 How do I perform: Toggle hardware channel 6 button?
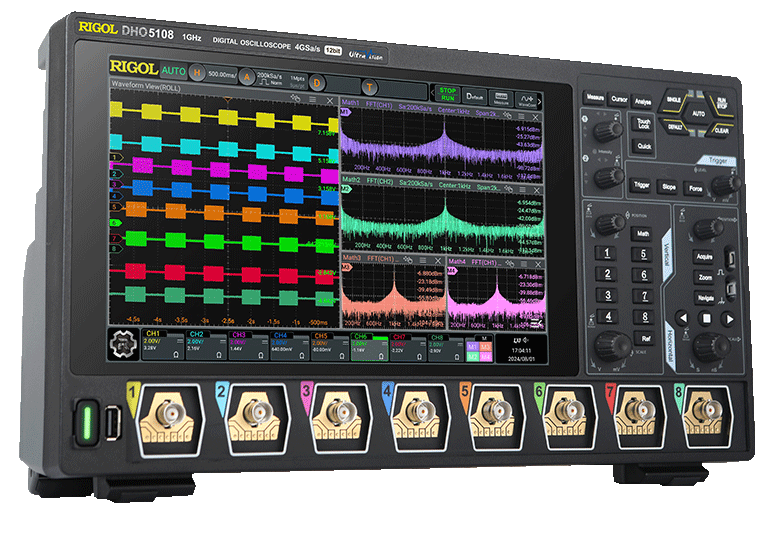pyautogui.click(x=644, y=275)
